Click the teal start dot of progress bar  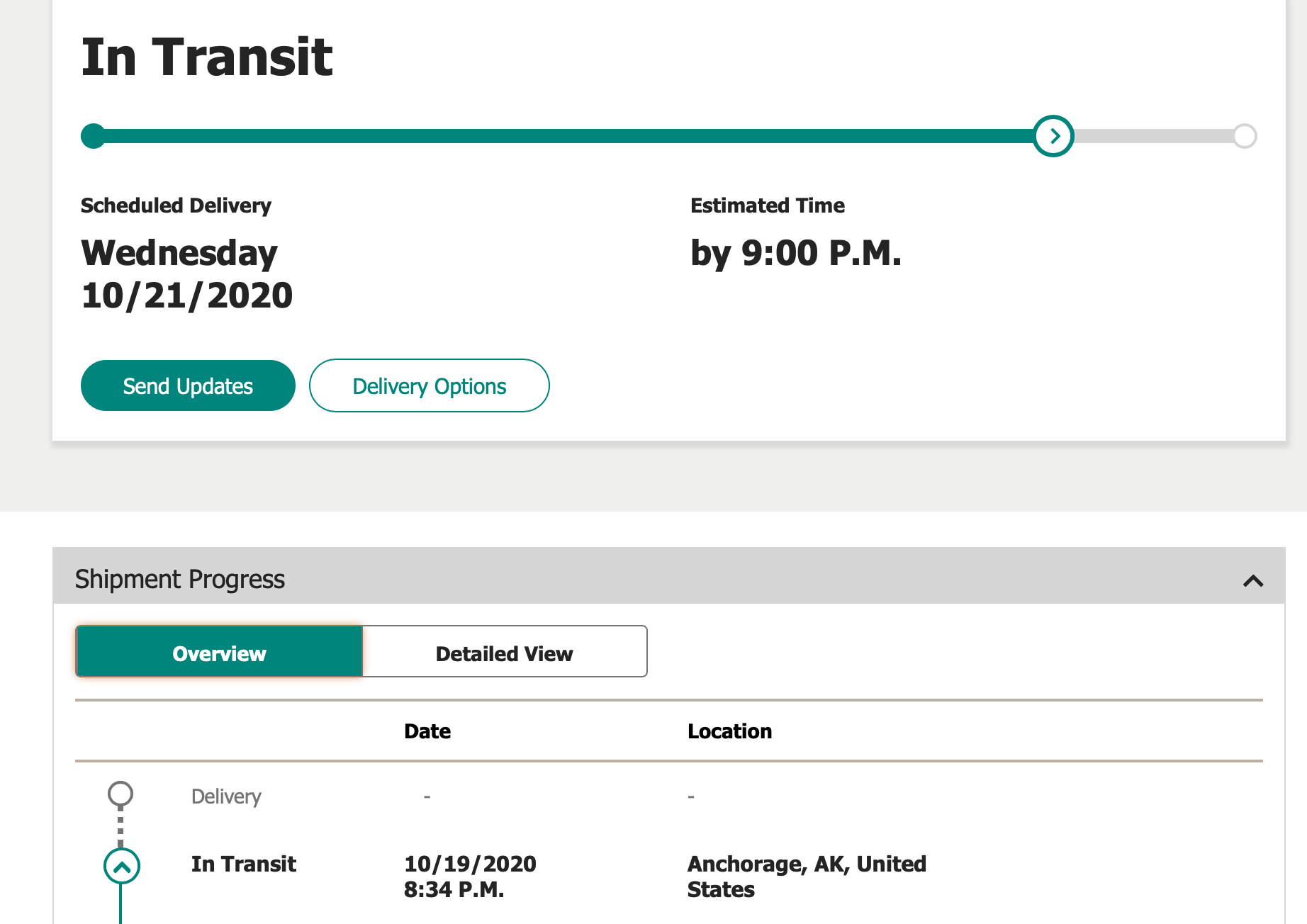click(93, 136)
